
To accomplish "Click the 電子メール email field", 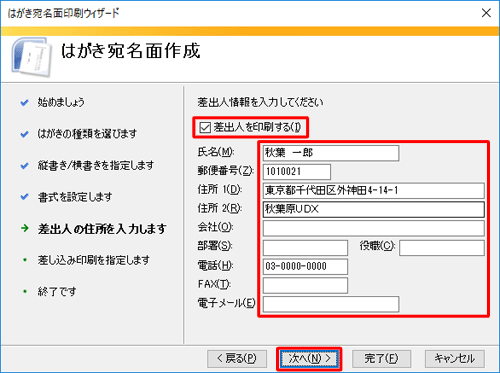I will (x=331, y=304).
